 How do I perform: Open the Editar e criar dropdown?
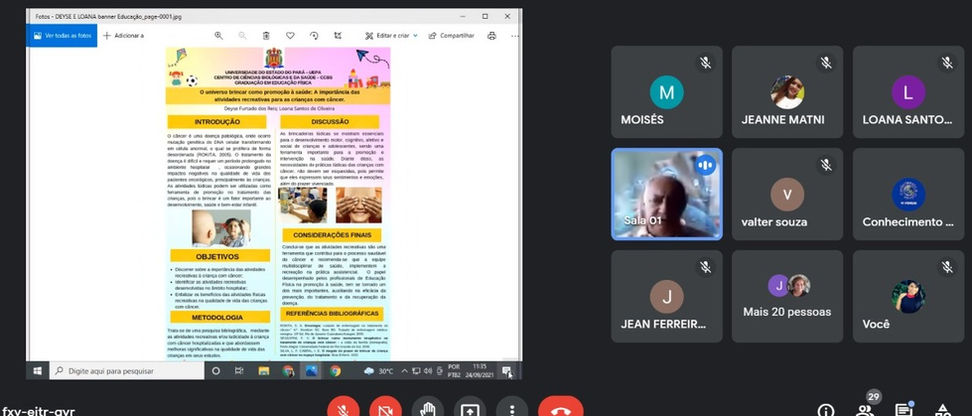click(x=391, y=36)
